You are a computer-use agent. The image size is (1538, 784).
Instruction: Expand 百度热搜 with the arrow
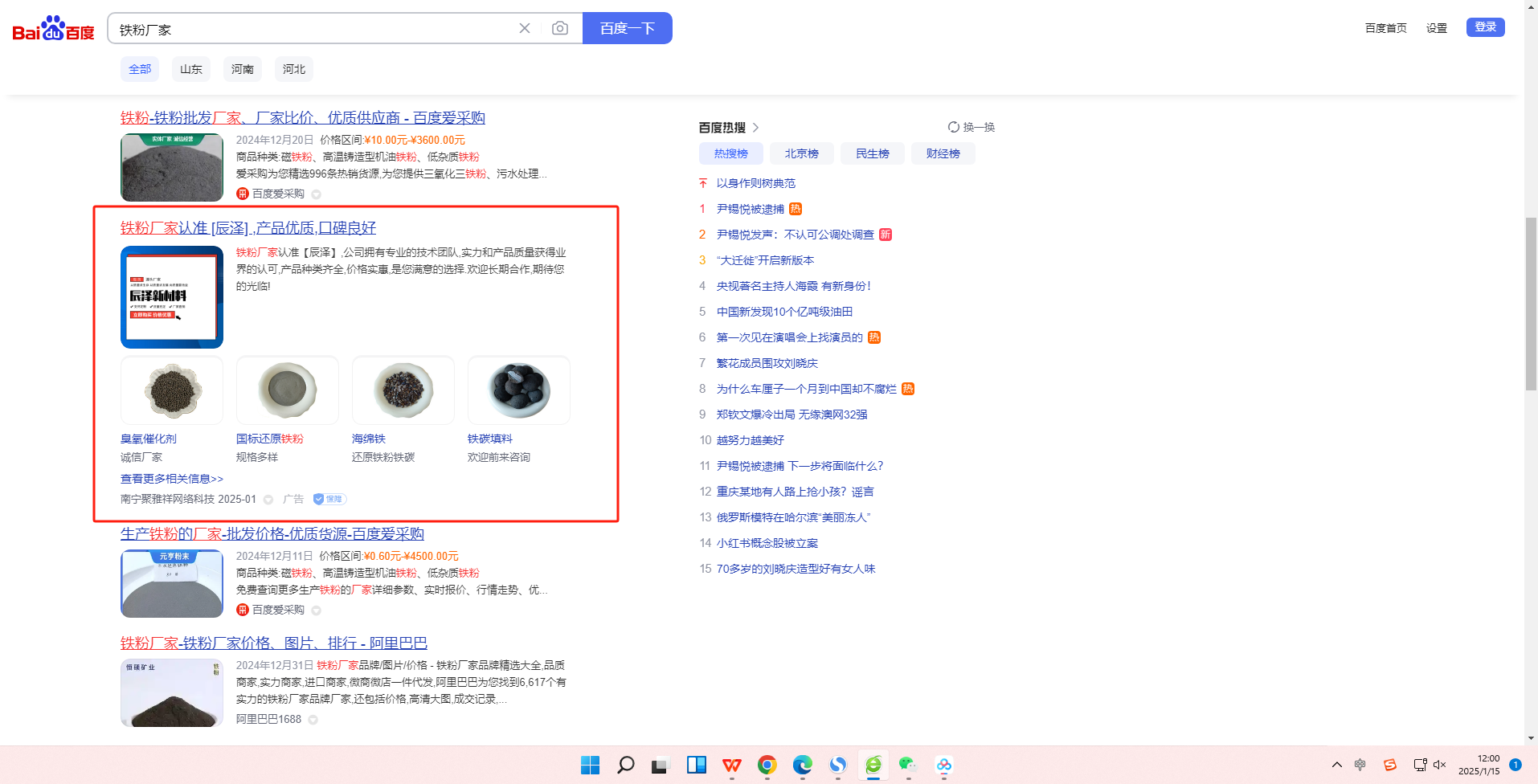point(755,128)
